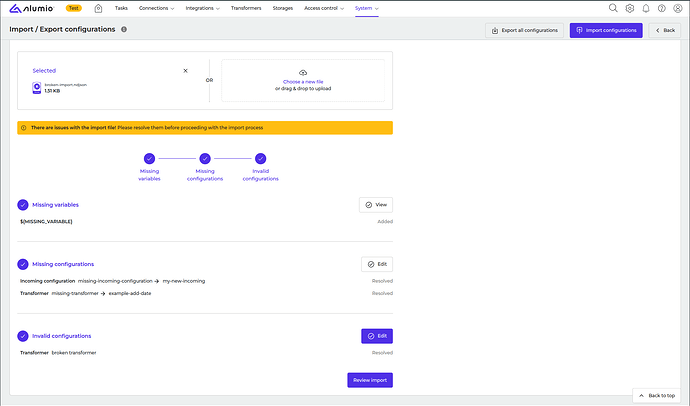Go to the Tasks menu item
This screenshot has width=690, height=406.
click(121, 8)
